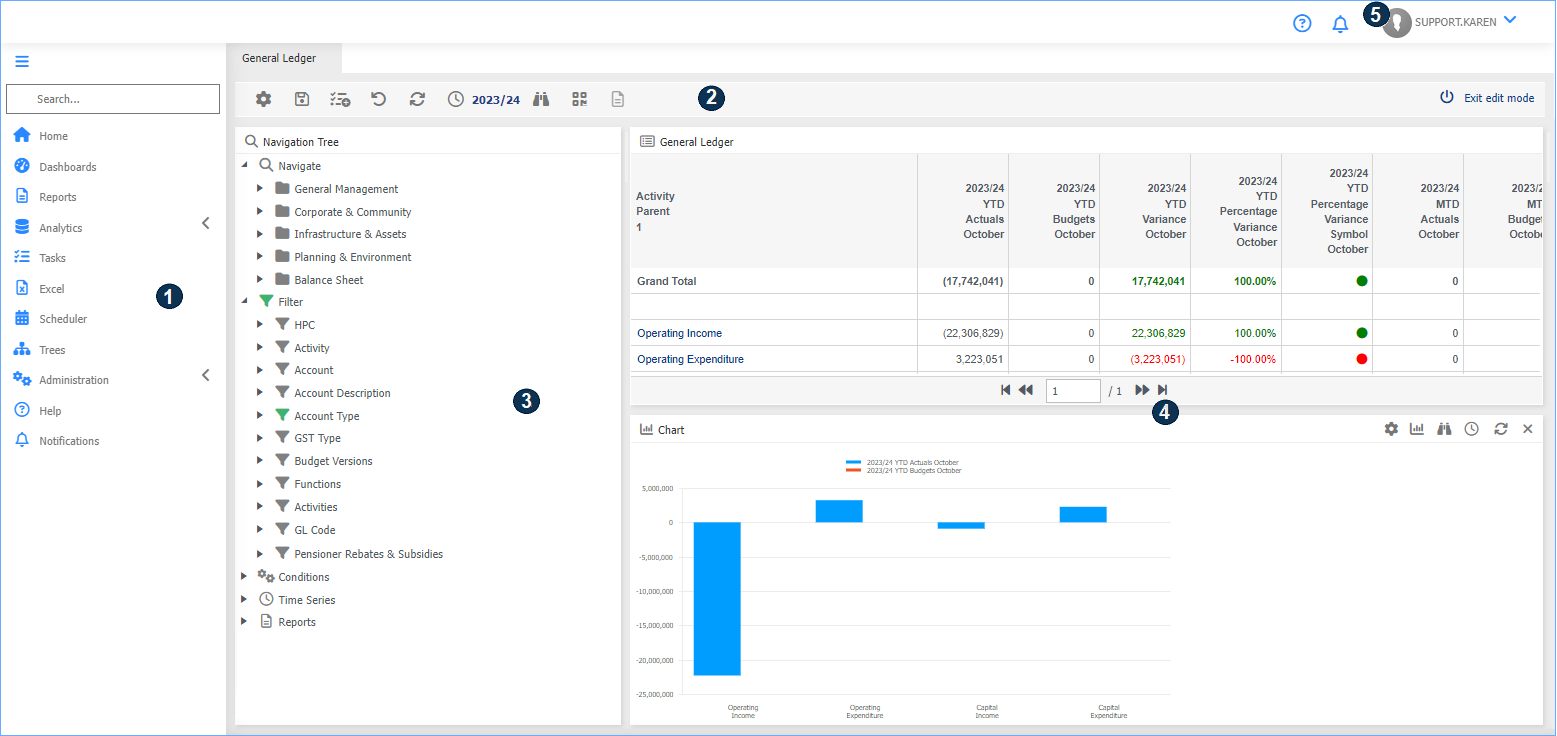This screenshot has width=1557, height=736.
Task: Click the binoculars icon in main toolbar
Action: click(541, 99)
